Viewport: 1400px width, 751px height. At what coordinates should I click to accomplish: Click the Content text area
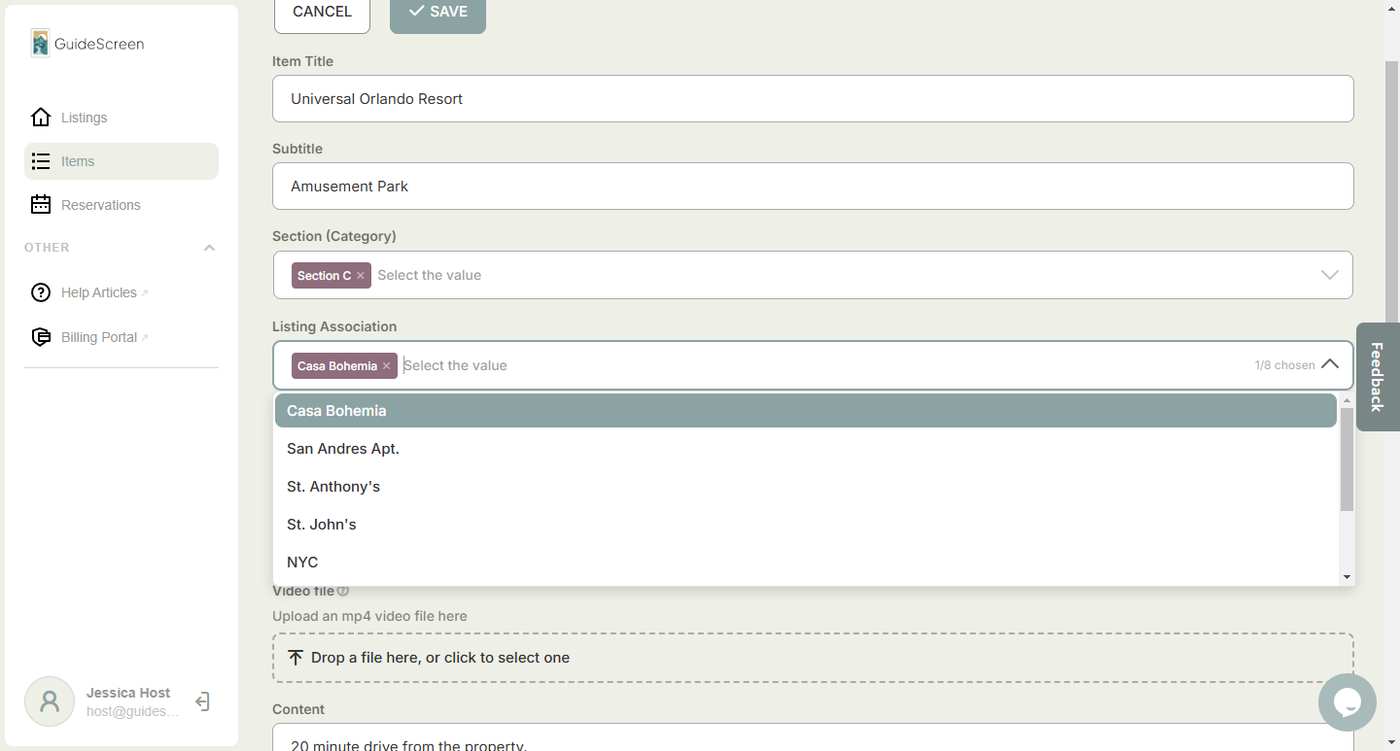(813, 738)
